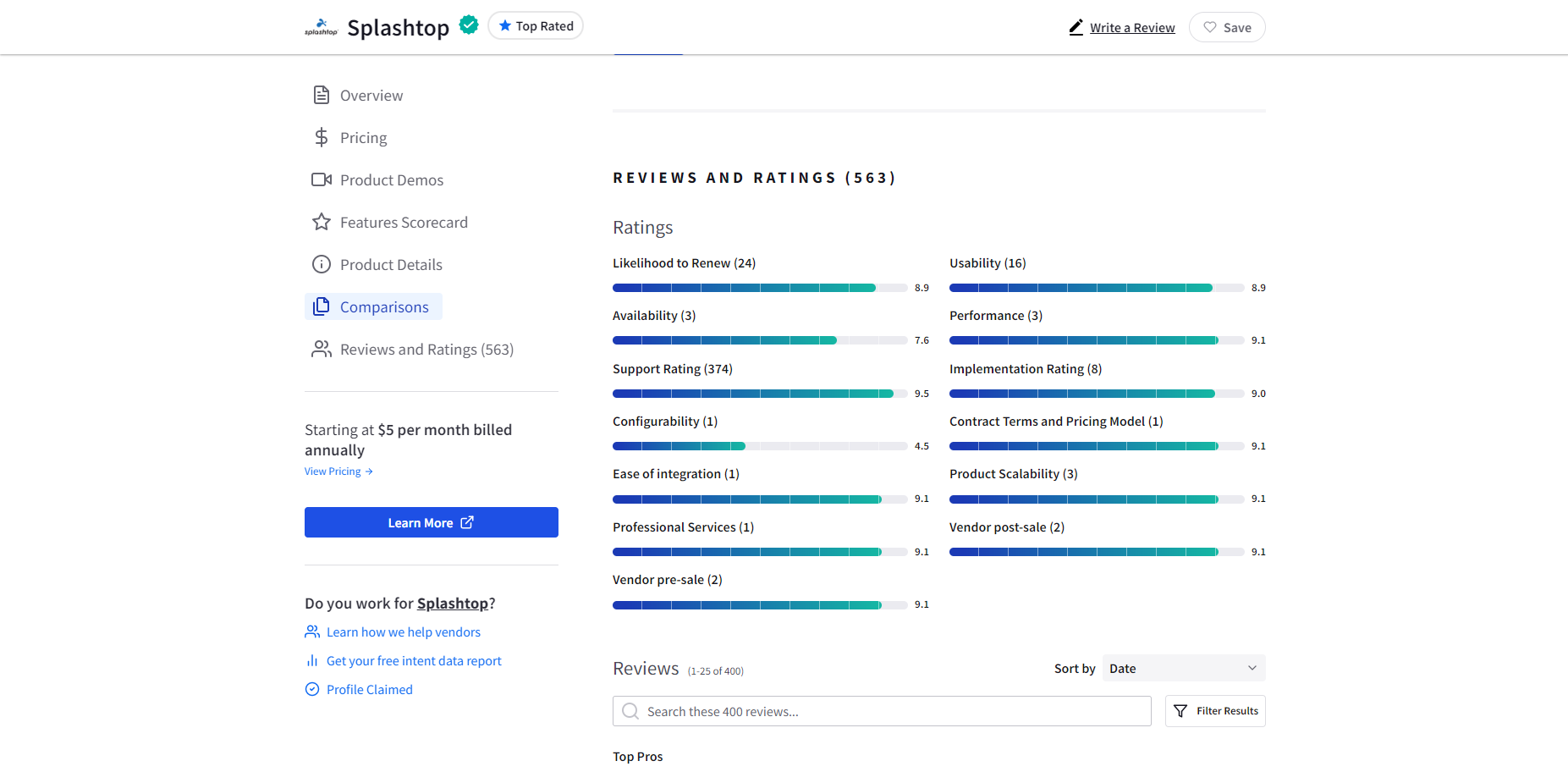Click the Professional Services (1) label
1568x783 pixels.
[x=683, y=527]
